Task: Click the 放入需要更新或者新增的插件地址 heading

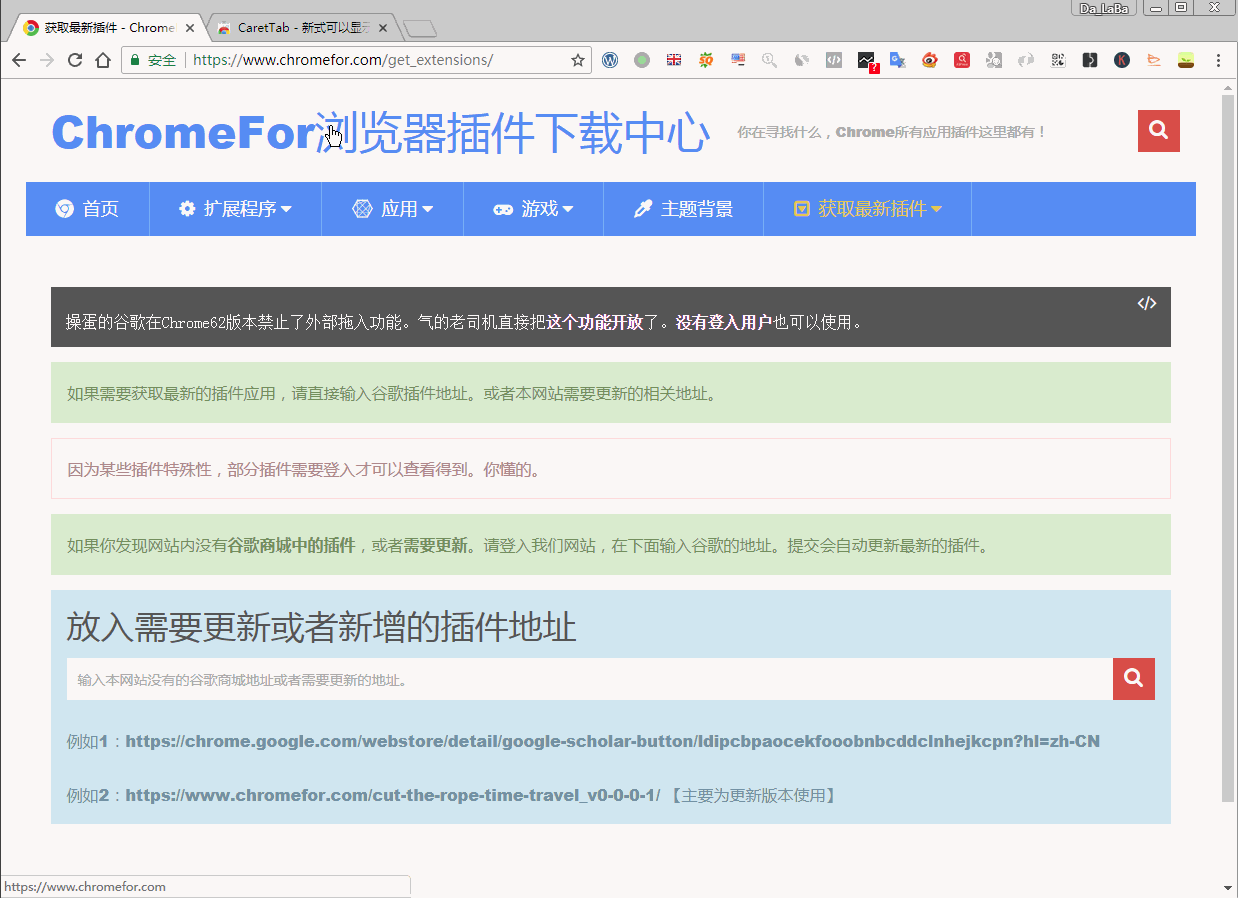Action: (x=321, y=627)
